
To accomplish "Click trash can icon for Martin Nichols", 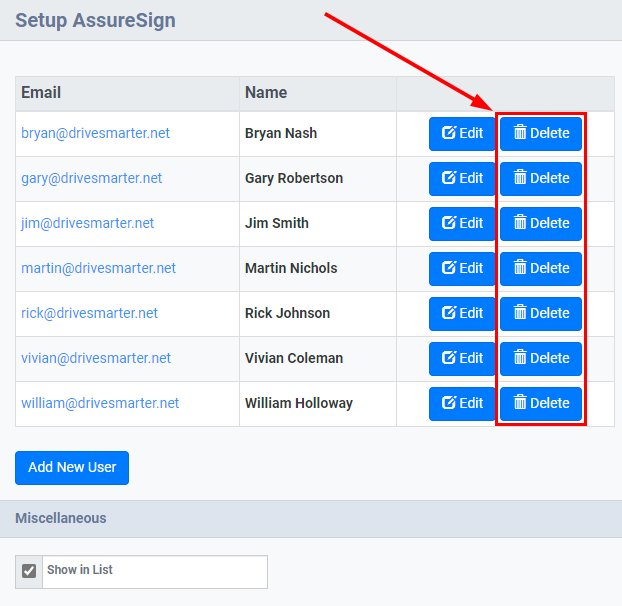I will pyautogui.click(x=520, y=267).
